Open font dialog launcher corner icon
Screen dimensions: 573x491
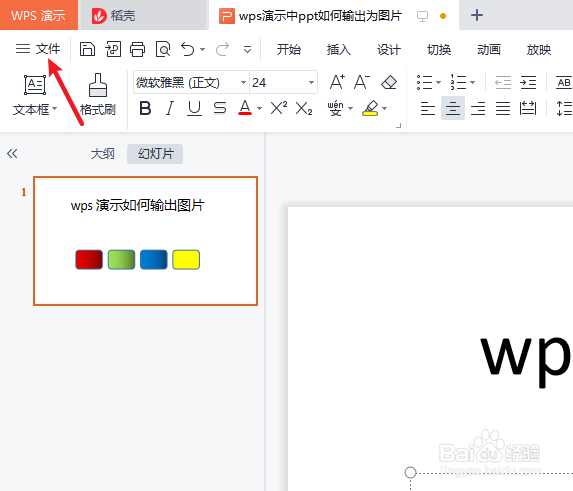(399, 125)
